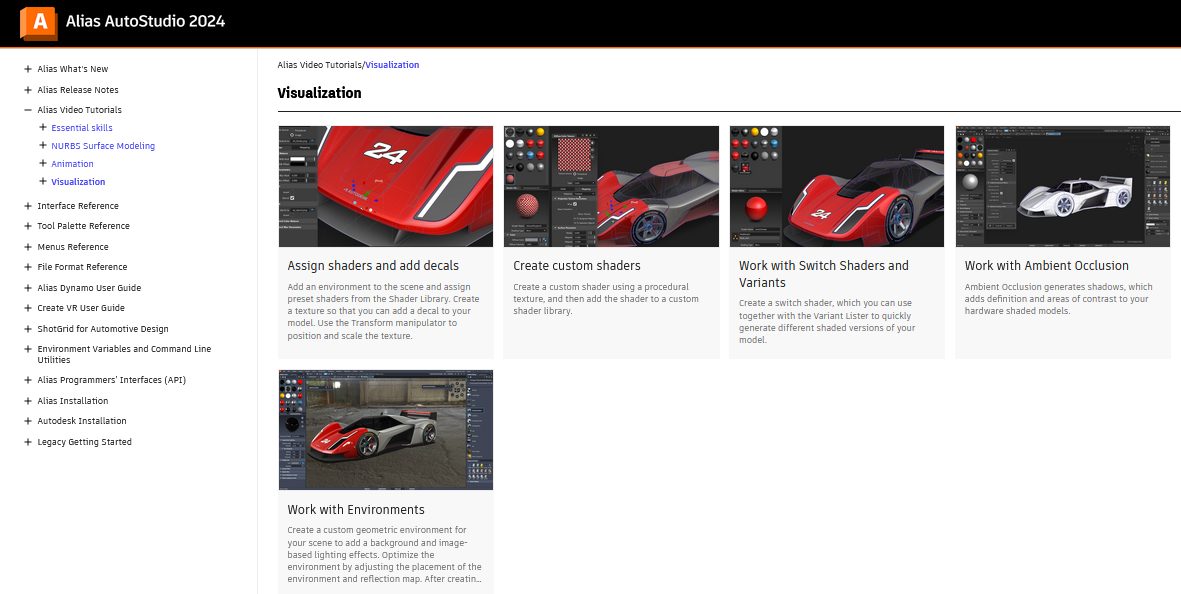1181x594 pixels.
Task: Click the orange Alias AutoStudio logo icon
Action: (x=38, y=20)
